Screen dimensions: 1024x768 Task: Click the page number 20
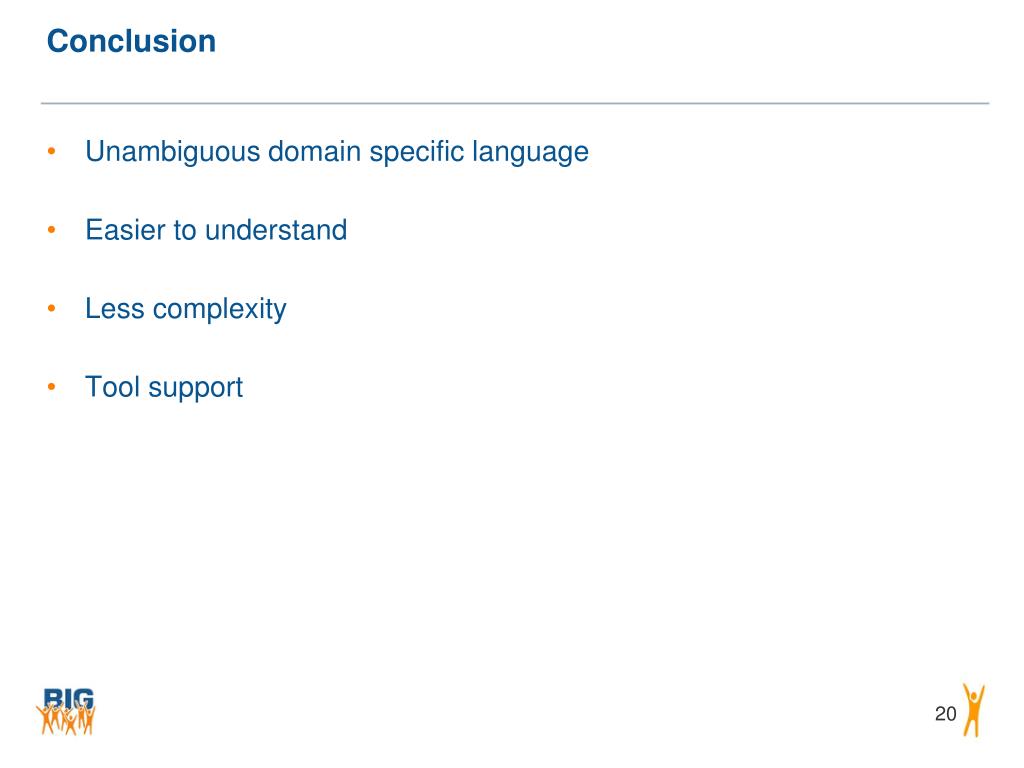pos(945,714)
